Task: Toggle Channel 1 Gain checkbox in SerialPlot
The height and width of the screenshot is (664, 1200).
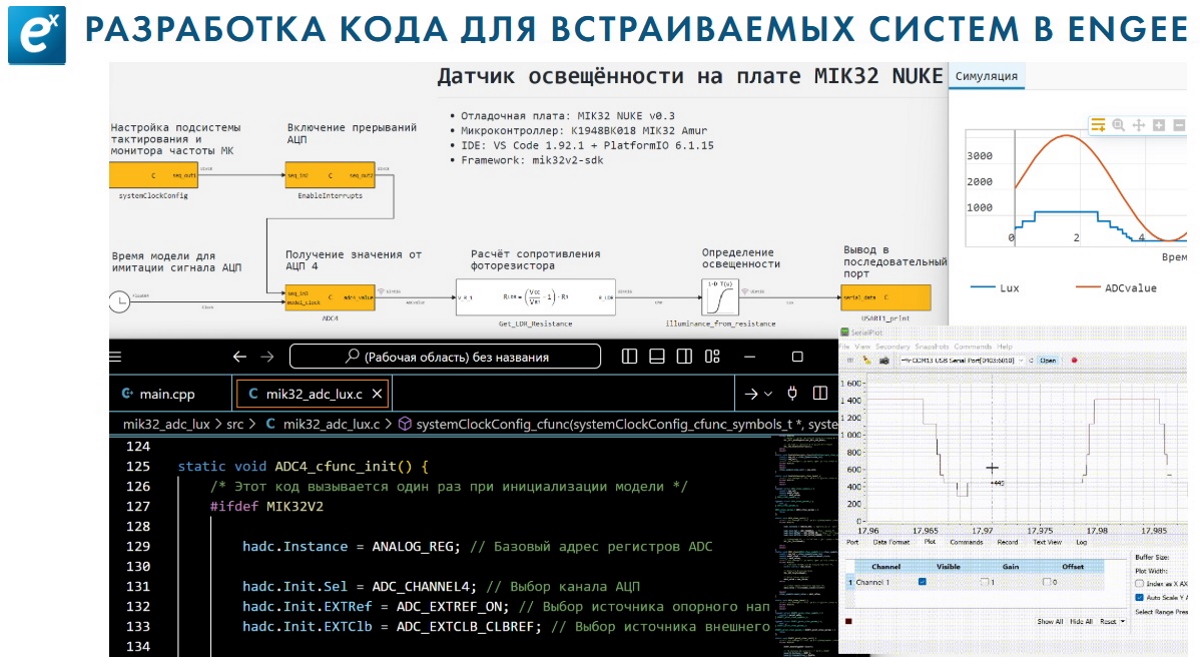Action: [985, 582]
